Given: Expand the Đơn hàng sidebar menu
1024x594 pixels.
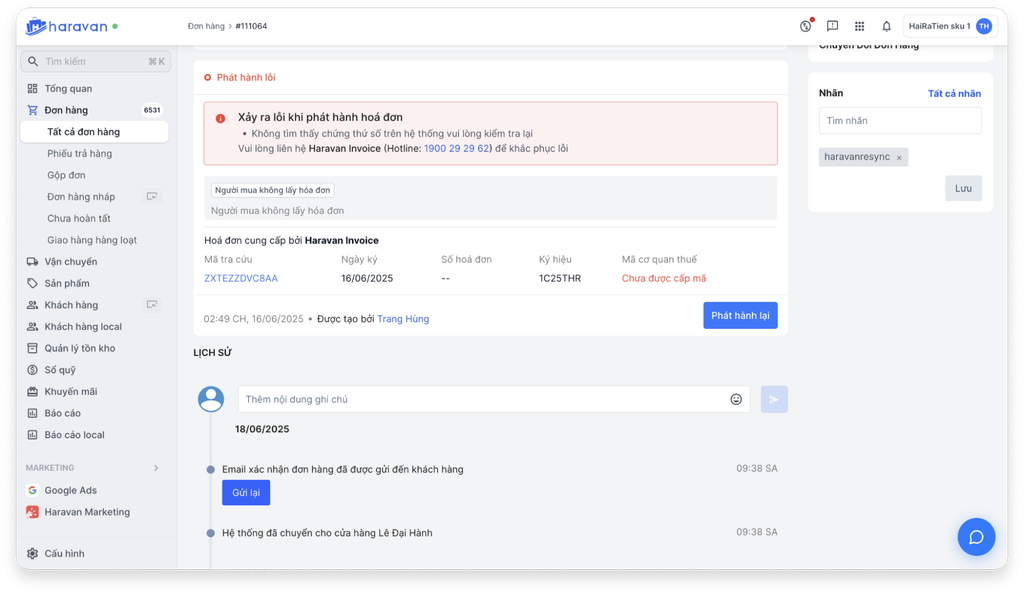Looking at the screenshot, I should coord(66,110).
